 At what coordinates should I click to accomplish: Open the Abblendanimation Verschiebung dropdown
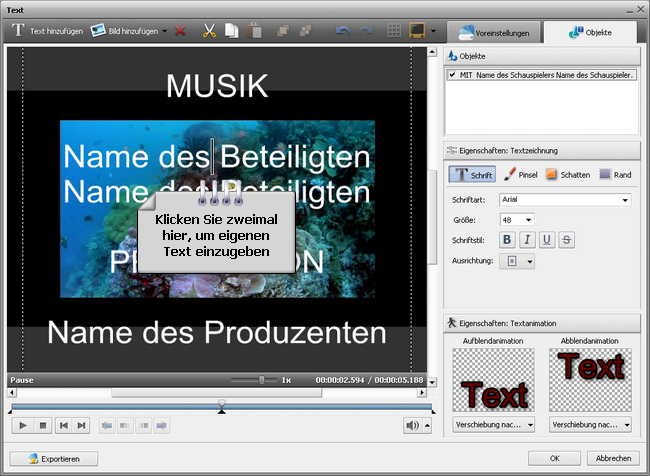click(x=590, y=425)
